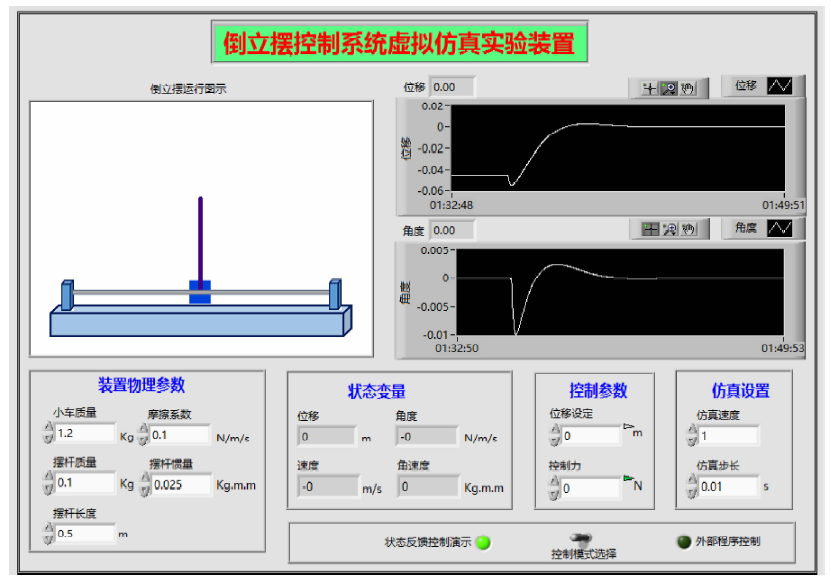
Task: Click the 仿真步长 field showing 0.01
Action: 729,487
